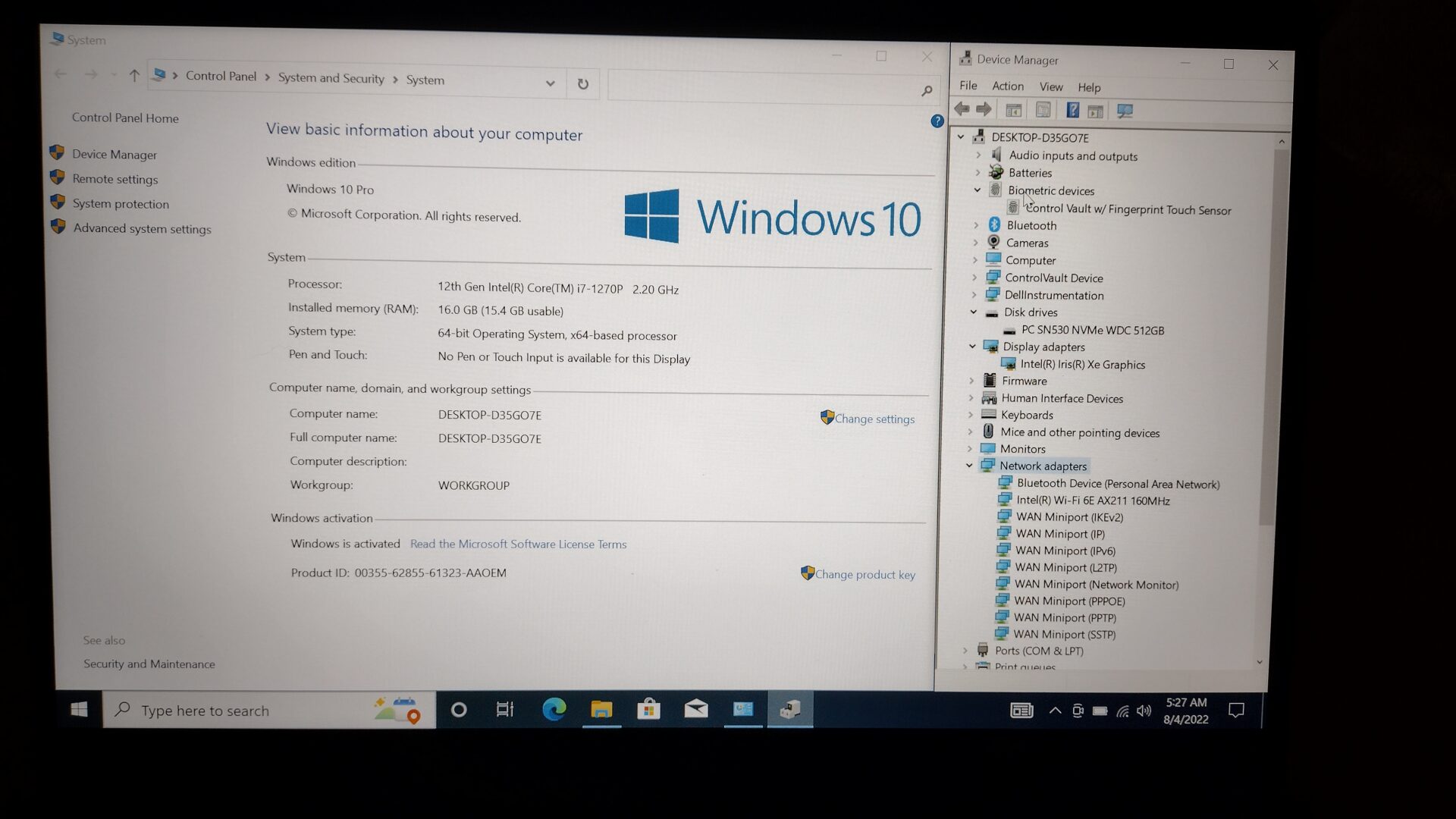
Task: Open Microsoft Edge from the taskbar
Action: (554, 709)
